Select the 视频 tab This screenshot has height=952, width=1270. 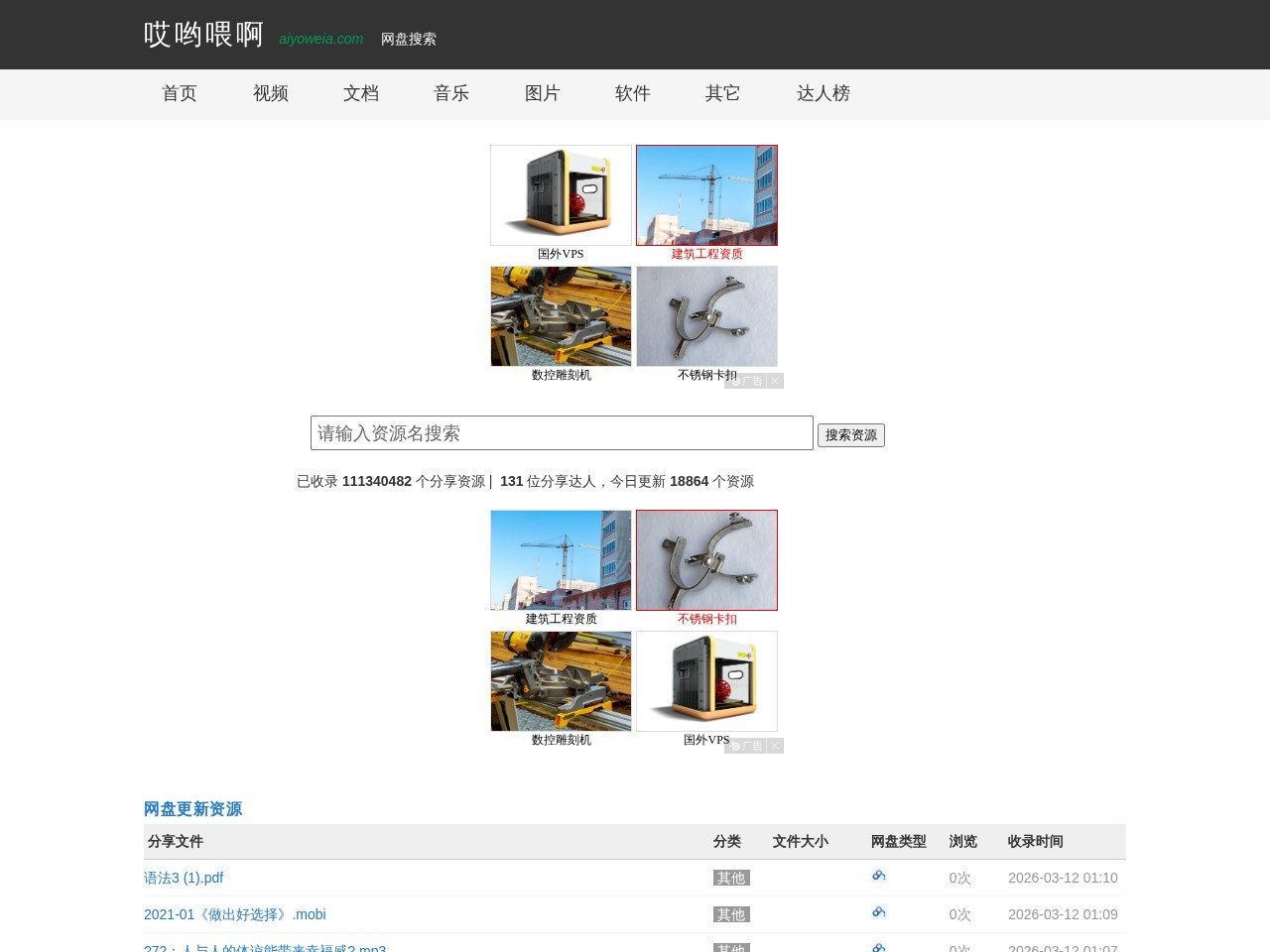(x=269, y=93)
